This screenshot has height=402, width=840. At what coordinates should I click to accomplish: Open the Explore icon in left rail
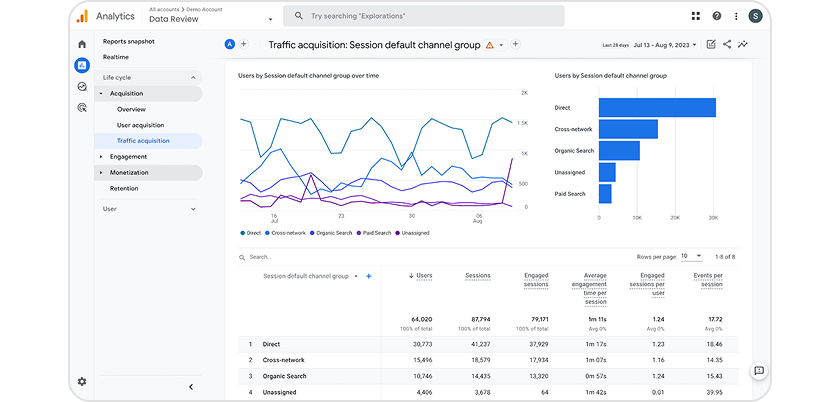point(81,87)
